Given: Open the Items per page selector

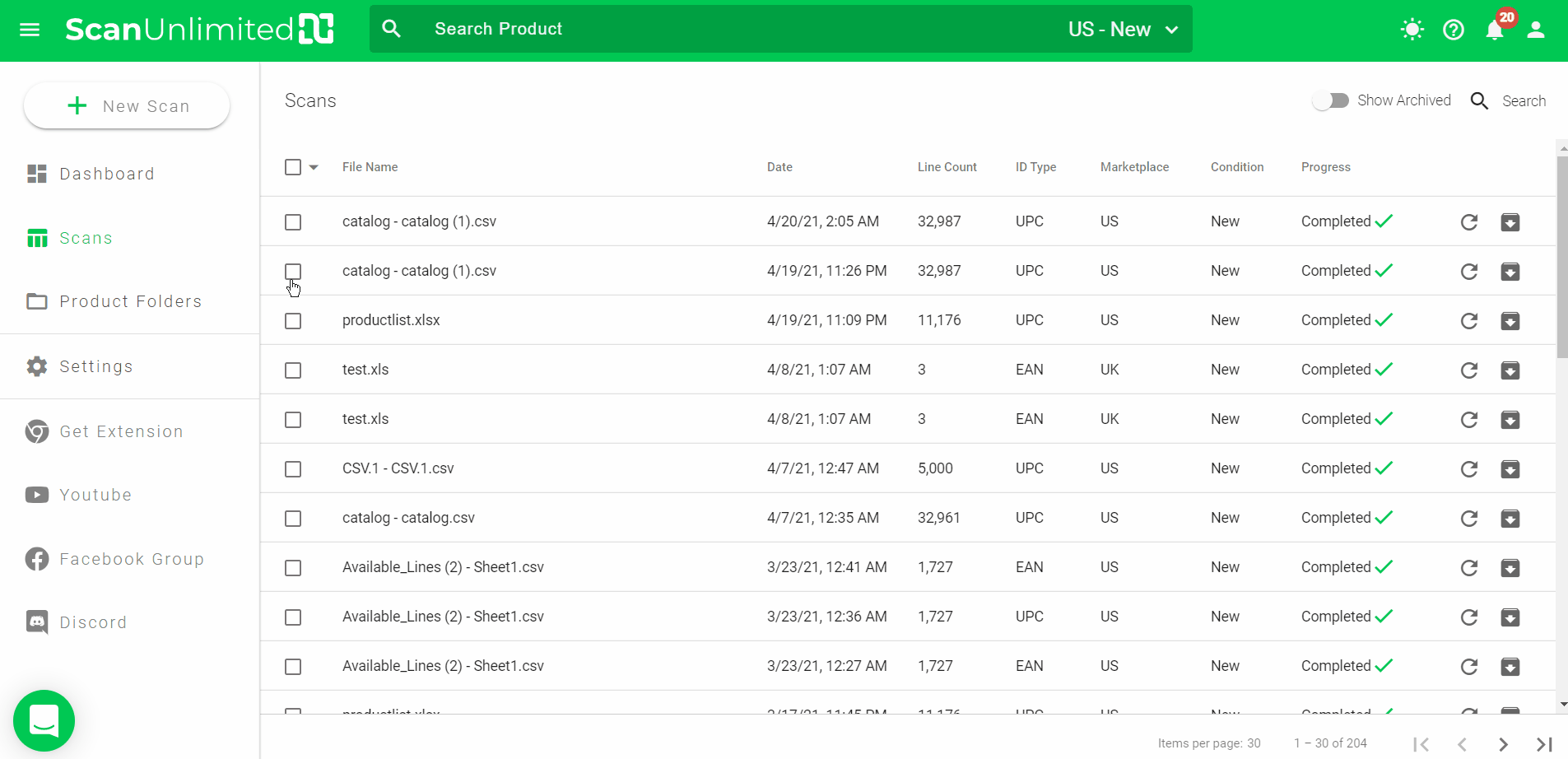Looking at the screenshot, I should coord(1253,743).
